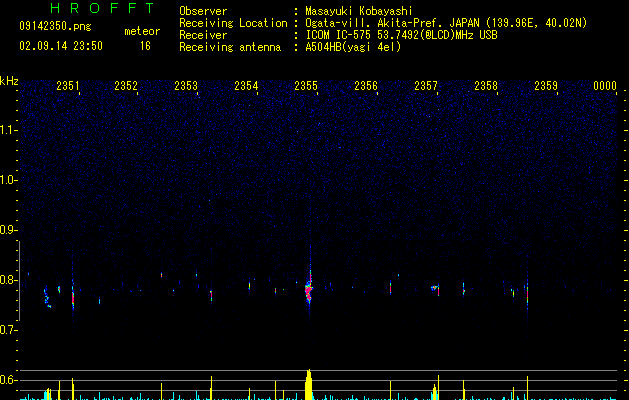Click the A504HB(yagi 4el) antenna text
This screenshot has height=400, width=629.
point(353,47)
